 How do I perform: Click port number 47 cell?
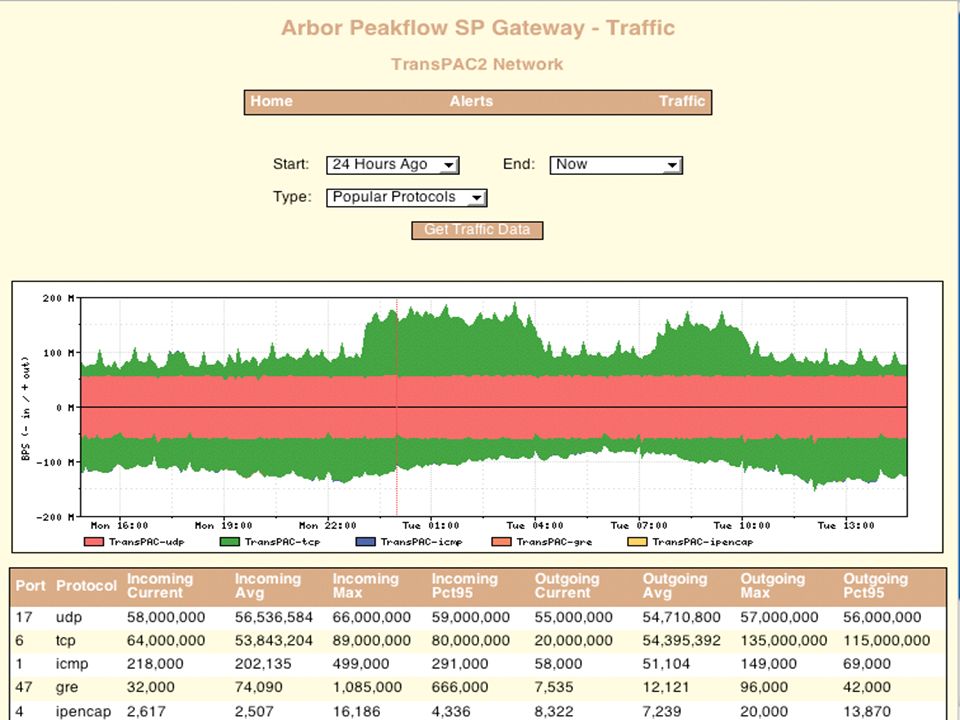click(x=24, y=688)
